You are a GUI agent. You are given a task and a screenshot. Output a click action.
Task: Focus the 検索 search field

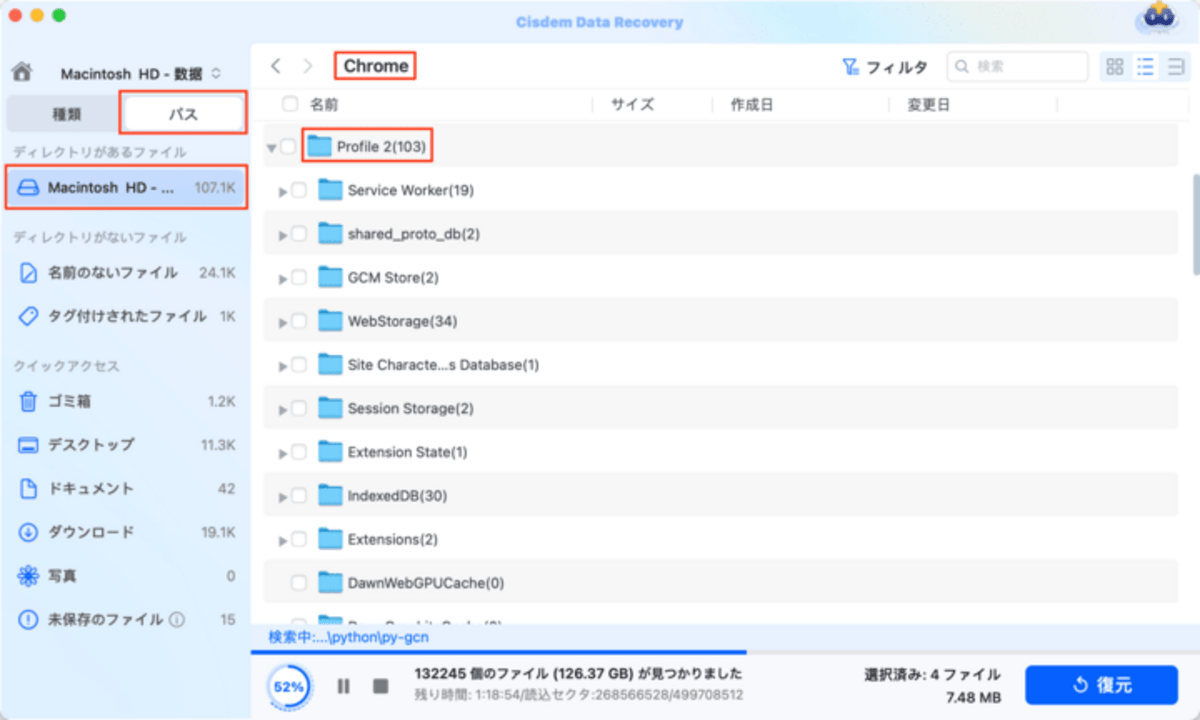click(x=1017, y=67)
